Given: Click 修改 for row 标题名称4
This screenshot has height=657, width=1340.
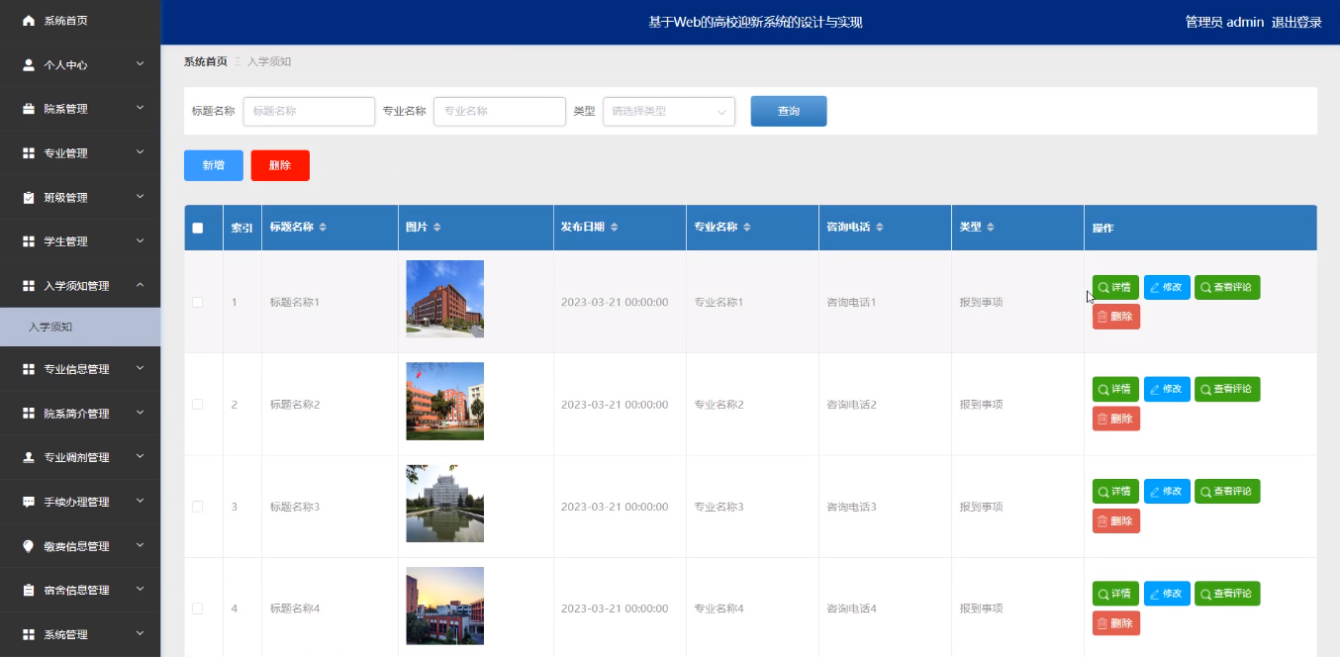Looking at the screenshot, I should coord(1167,593).
